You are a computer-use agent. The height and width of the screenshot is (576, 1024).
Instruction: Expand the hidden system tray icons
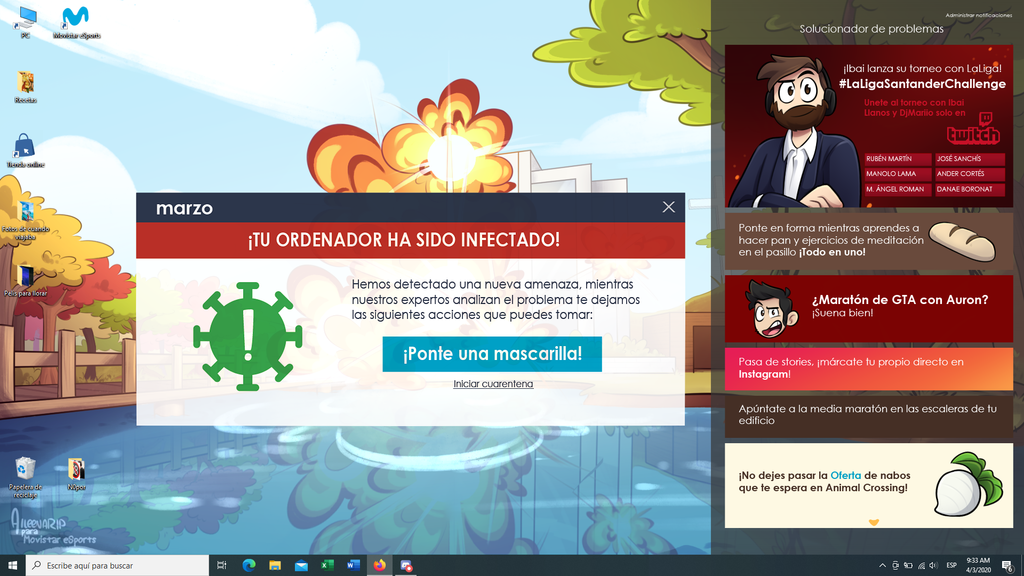click(882, 566)
